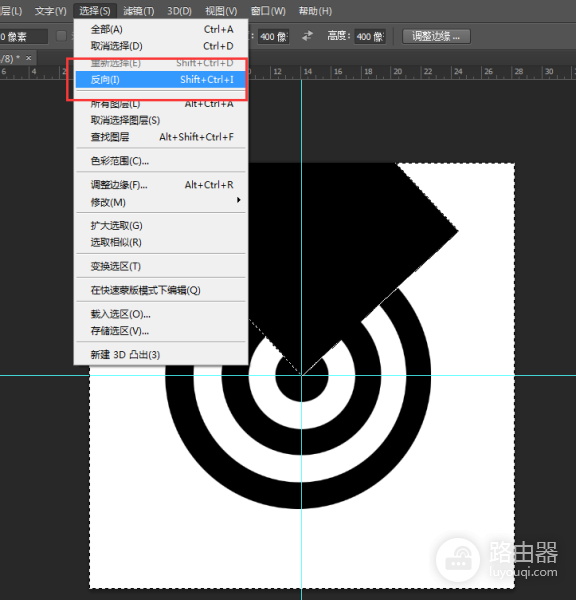Open 色彩范围(C)... dialog

click(161, 161)
